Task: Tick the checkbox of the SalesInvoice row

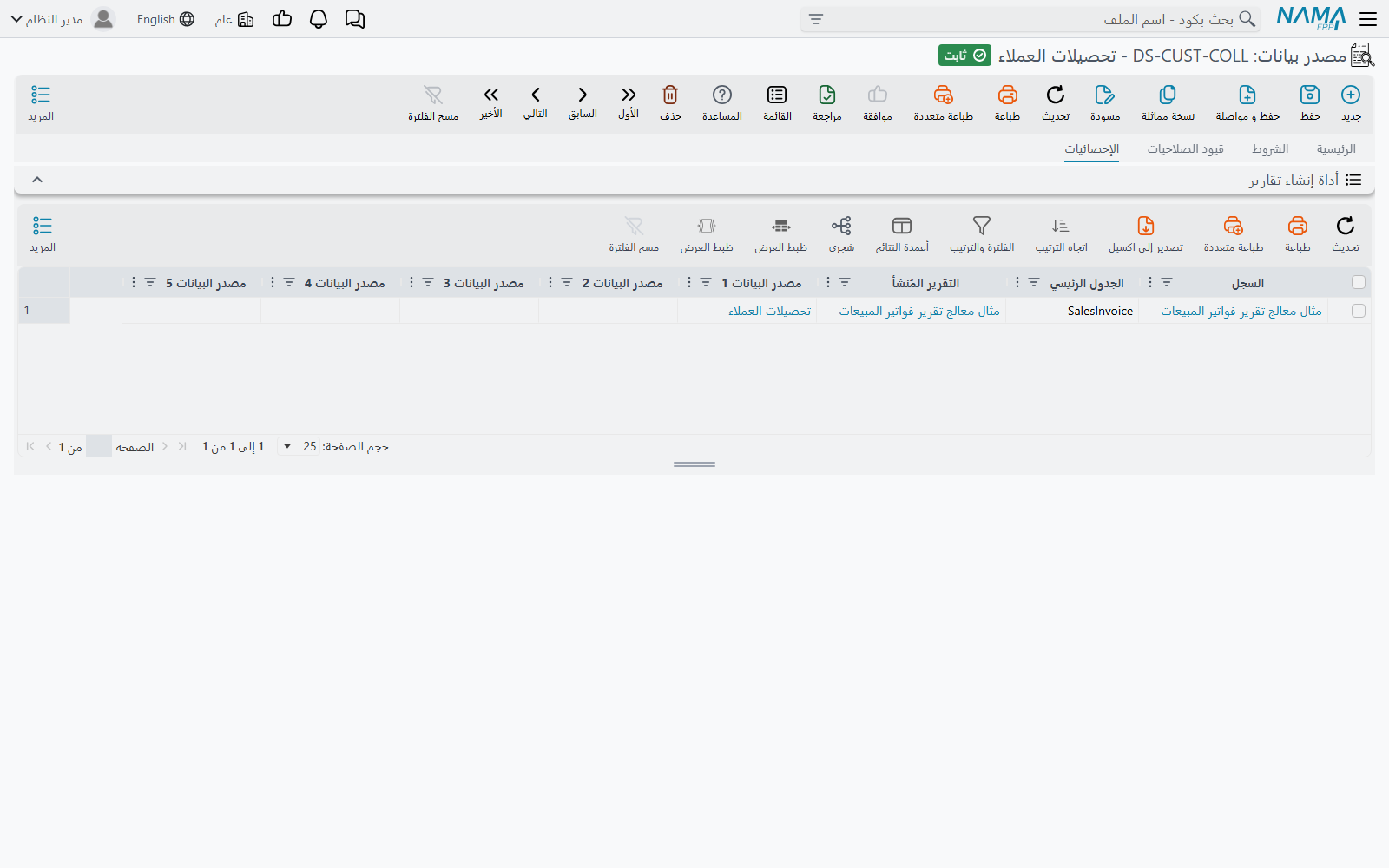Action: coord(1359,311)
